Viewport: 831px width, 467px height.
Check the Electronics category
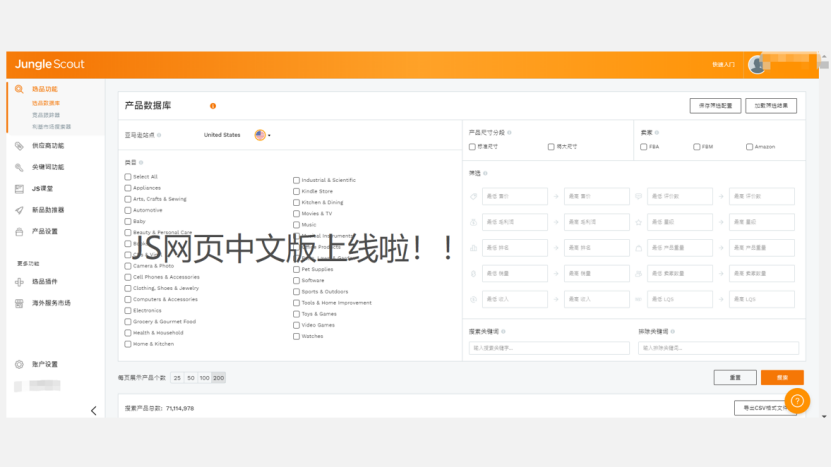point(128,311)
